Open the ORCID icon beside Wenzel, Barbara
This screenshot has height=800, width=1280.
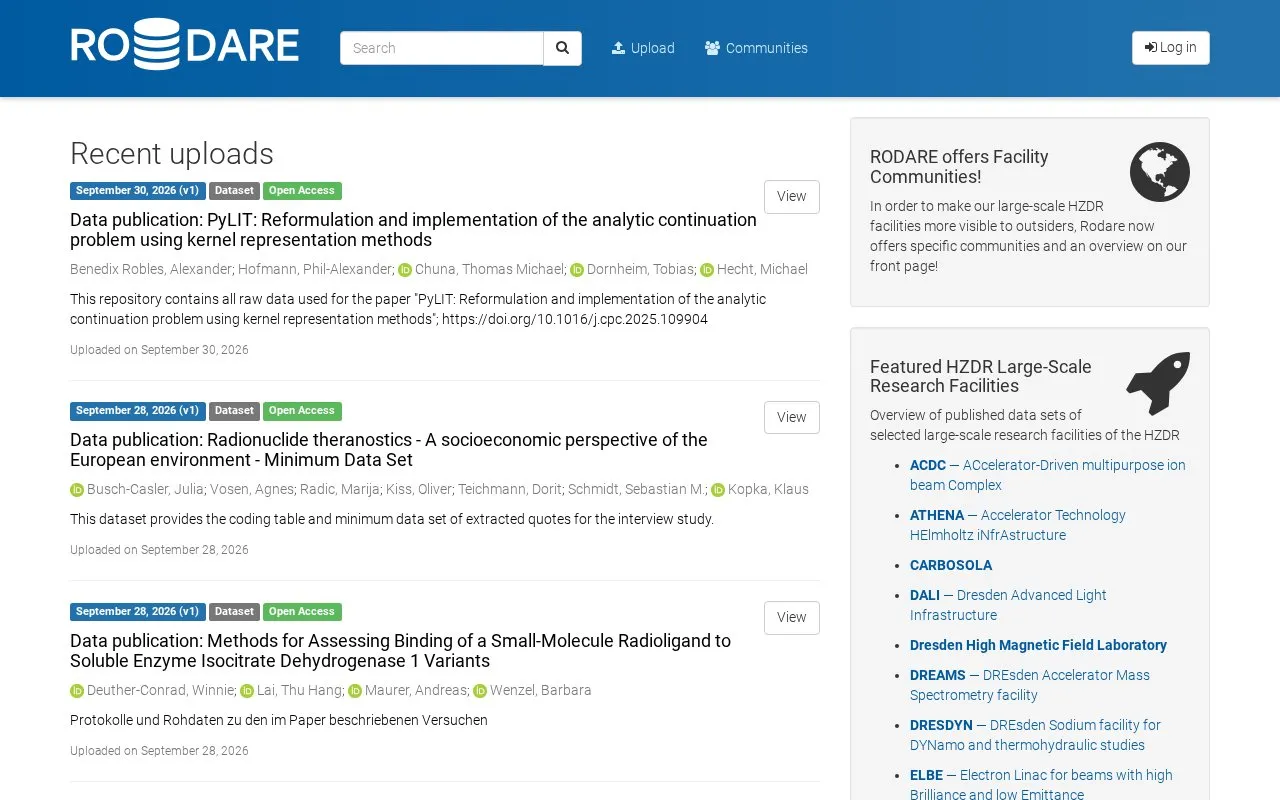point(480,691)
